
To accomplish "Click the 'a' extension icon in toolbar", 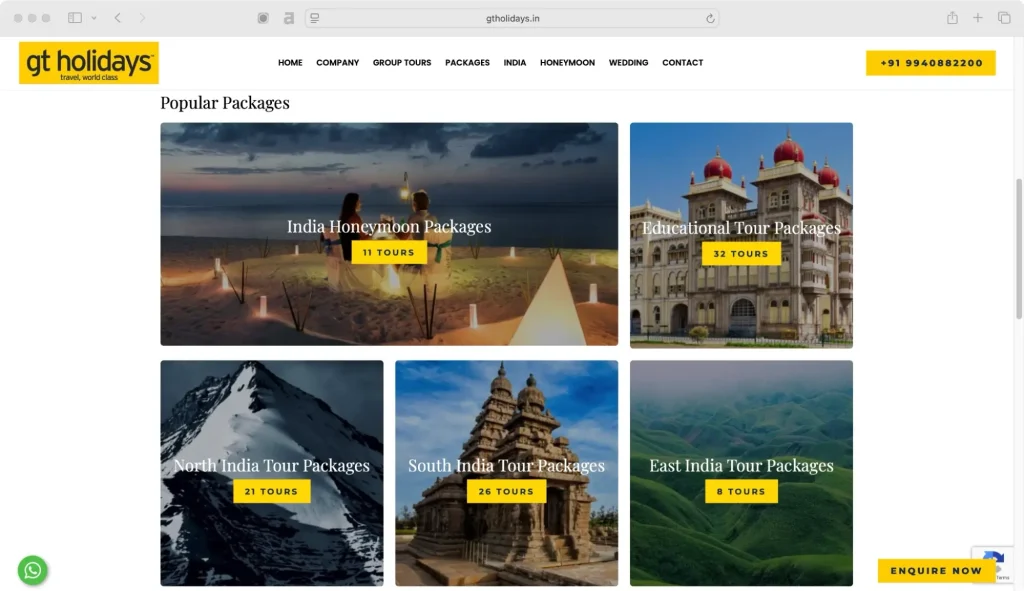I will click(x=289, y=18).
